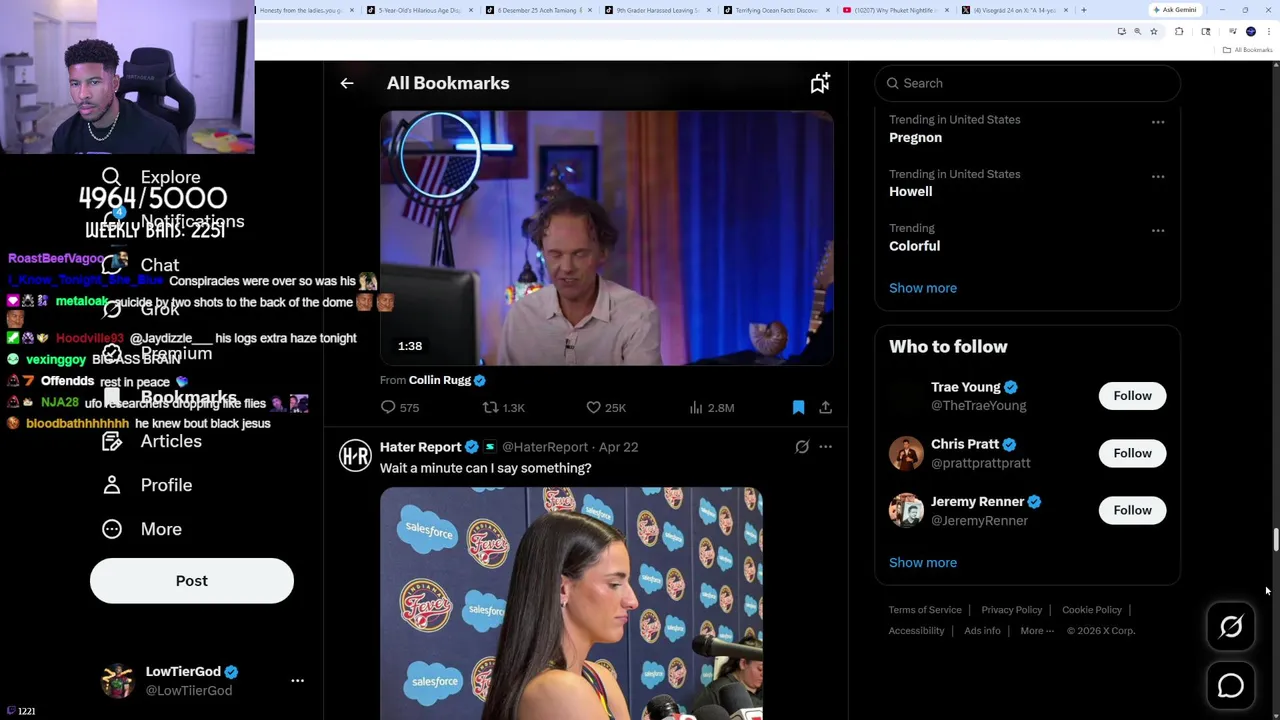Open more options on Hater Report post
Viewport: 1280px width, 720px height.
tap(825, 447)
